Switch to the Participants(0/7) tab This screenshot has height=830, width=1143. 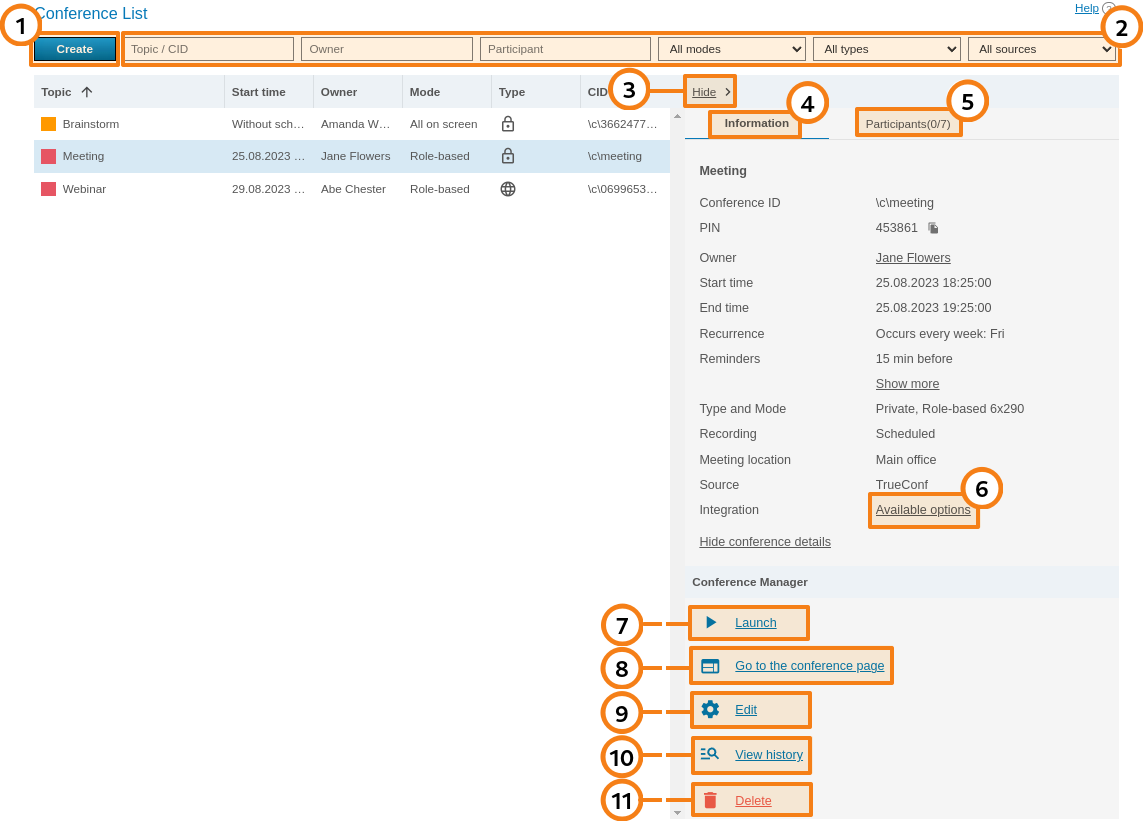click(x=907, y=123)
